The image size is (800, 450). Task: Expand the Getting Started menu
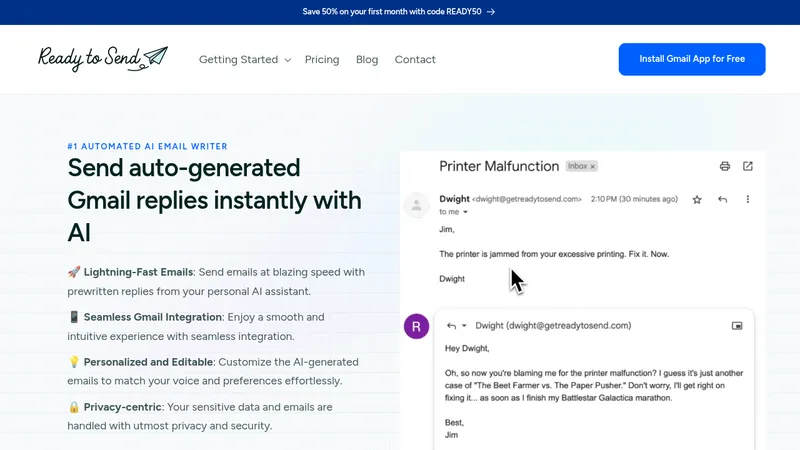click(x=244, y=60)
